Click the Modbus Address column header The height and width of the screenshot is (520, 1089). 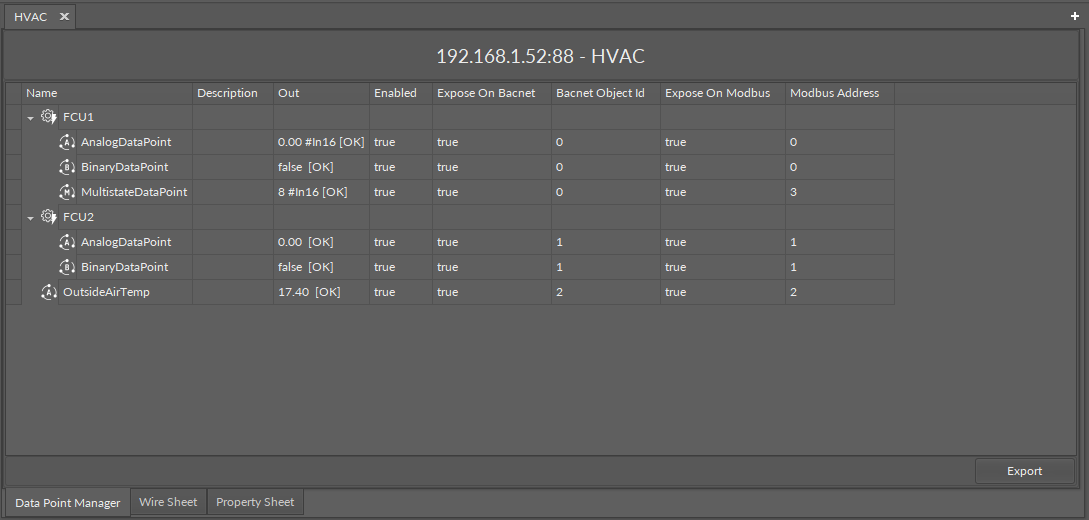(x=834, y=93)
